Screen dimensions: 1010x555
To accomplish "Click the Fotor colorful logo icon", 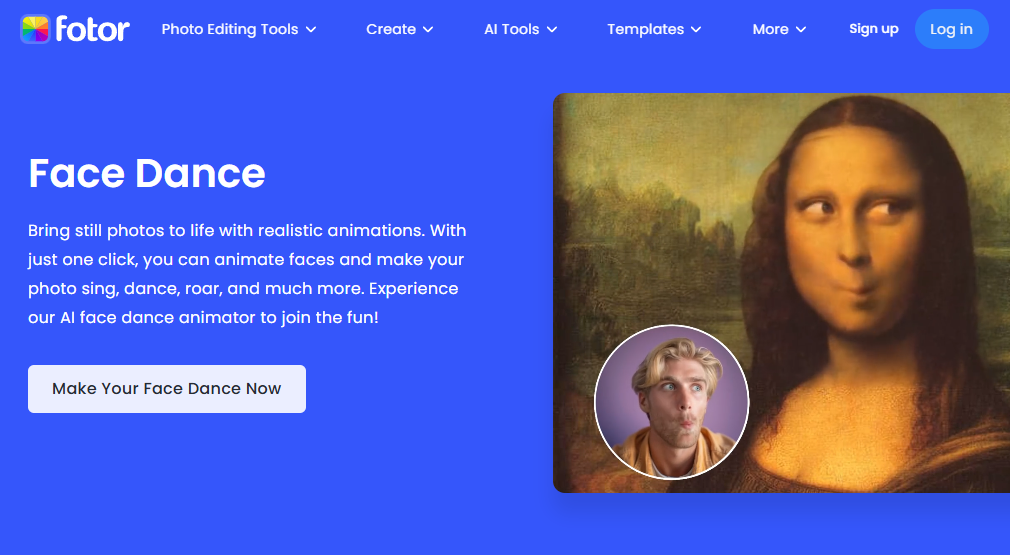I will [35, 29].
